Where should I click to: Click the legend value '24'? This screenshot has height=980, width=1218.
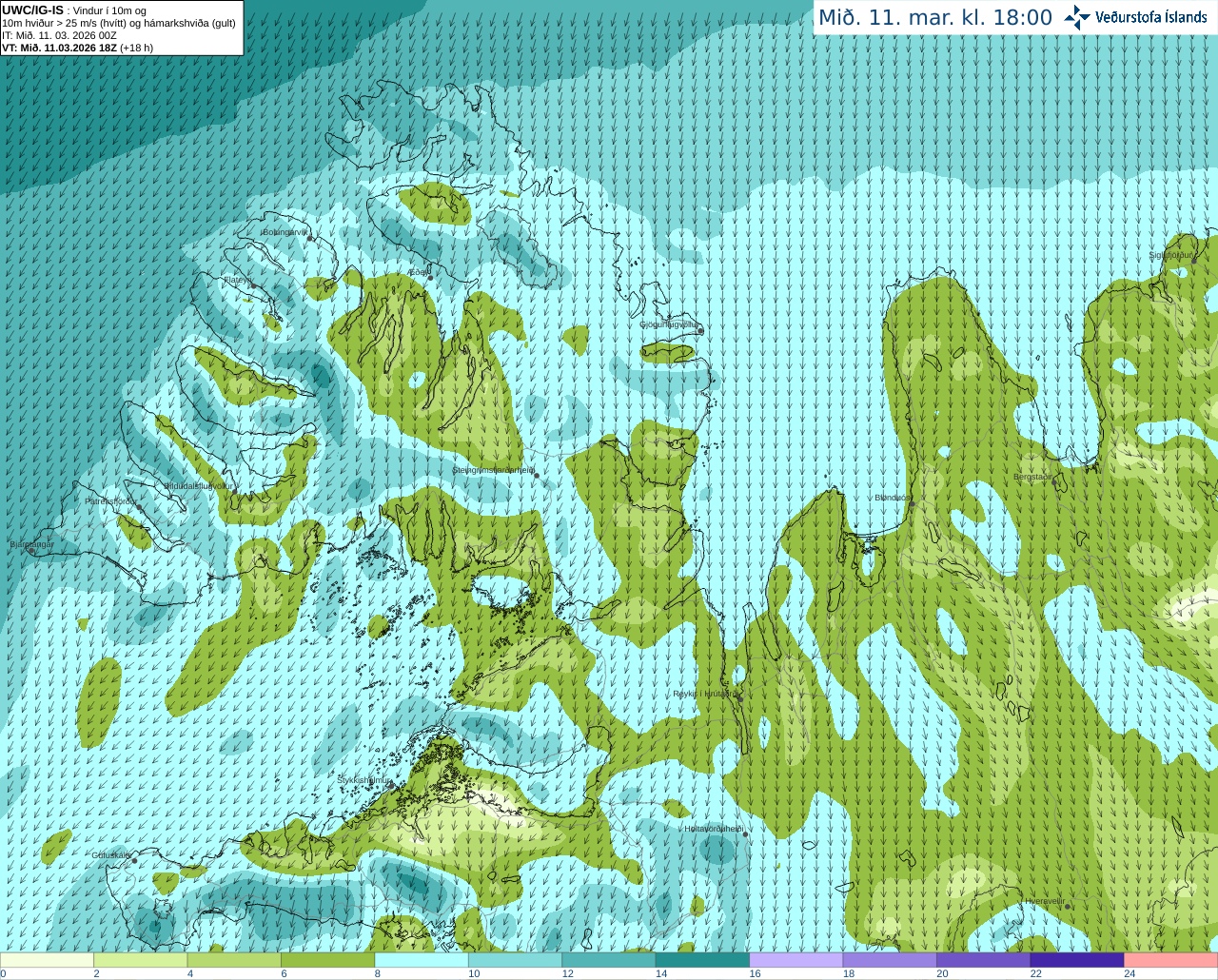pos(1130,973)
